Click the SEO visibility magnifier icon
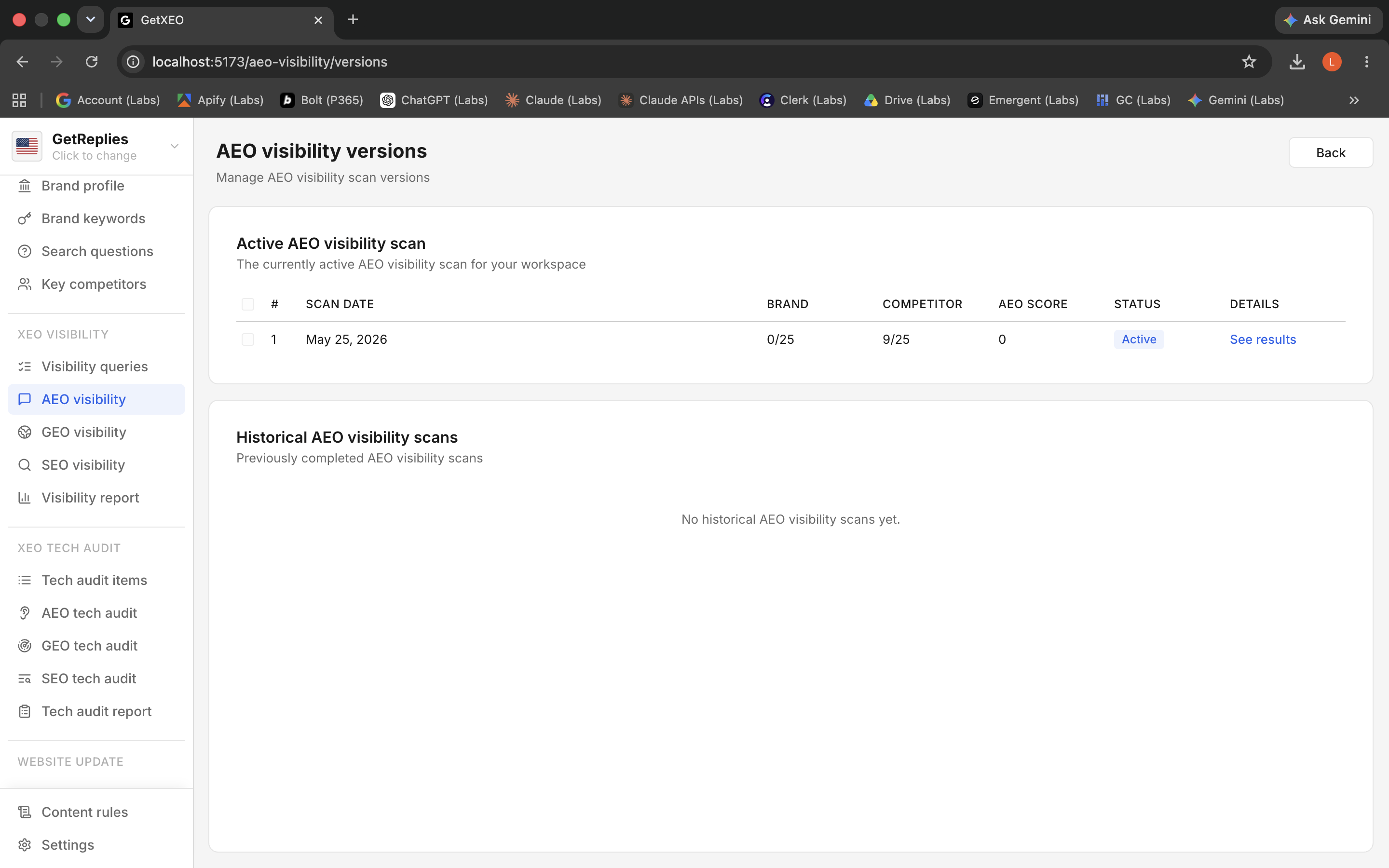Screen dimensions: 1389x868 click(24, 465)
